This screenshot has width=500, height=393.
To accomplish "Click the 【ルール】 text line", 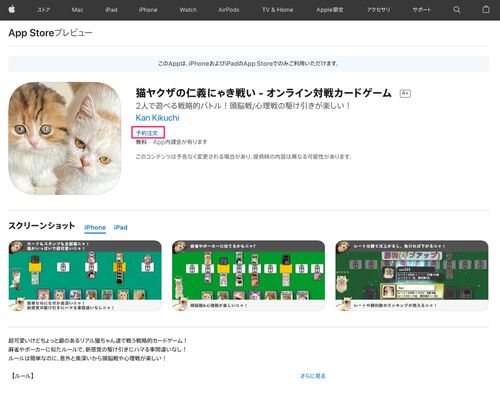I will click(22, 376).
